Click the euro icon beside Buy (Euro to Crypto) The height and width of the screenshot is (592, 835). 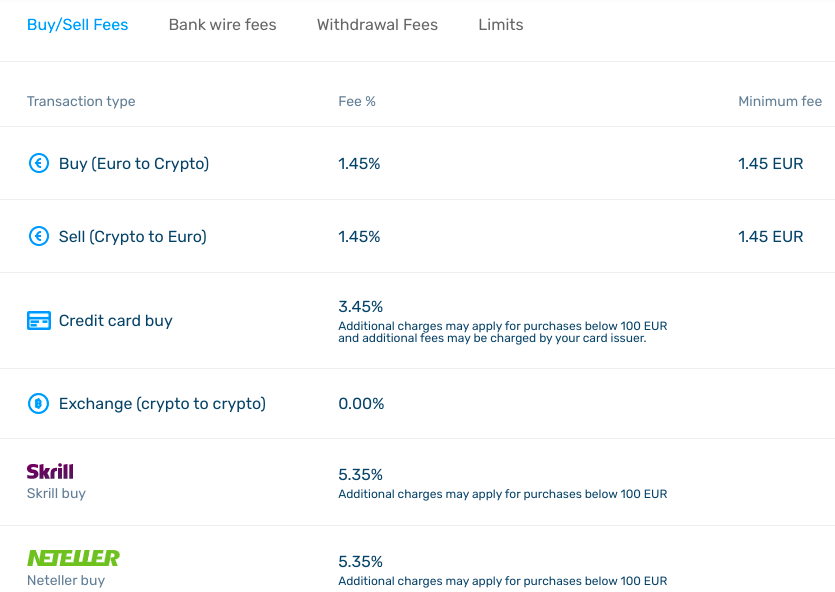(38, 163)
